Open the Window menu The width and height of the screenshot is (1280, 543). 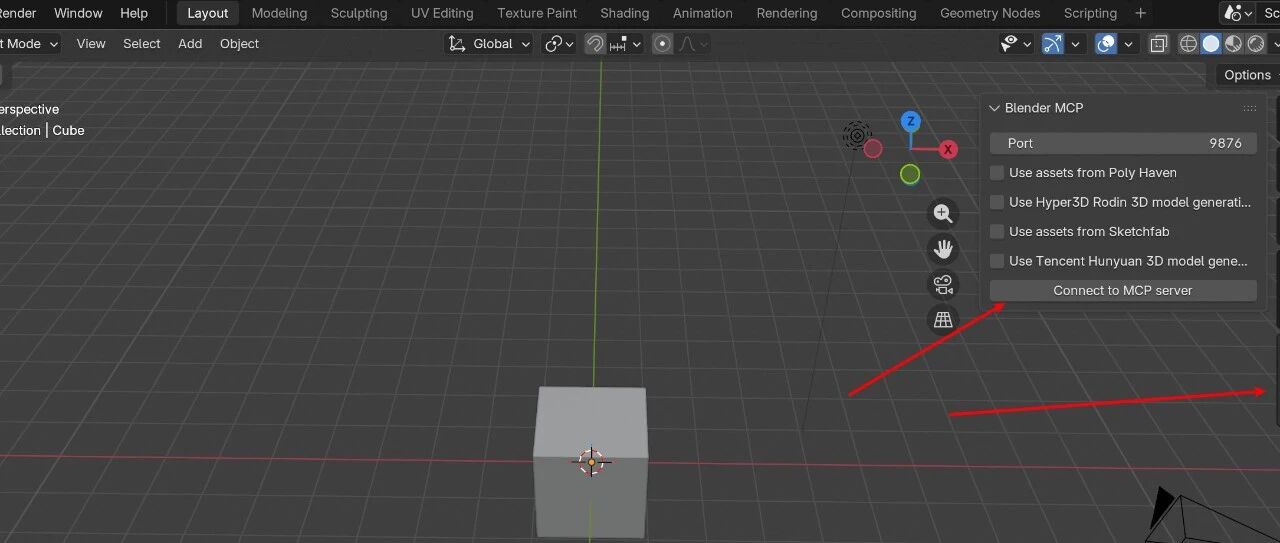point(78,13)
